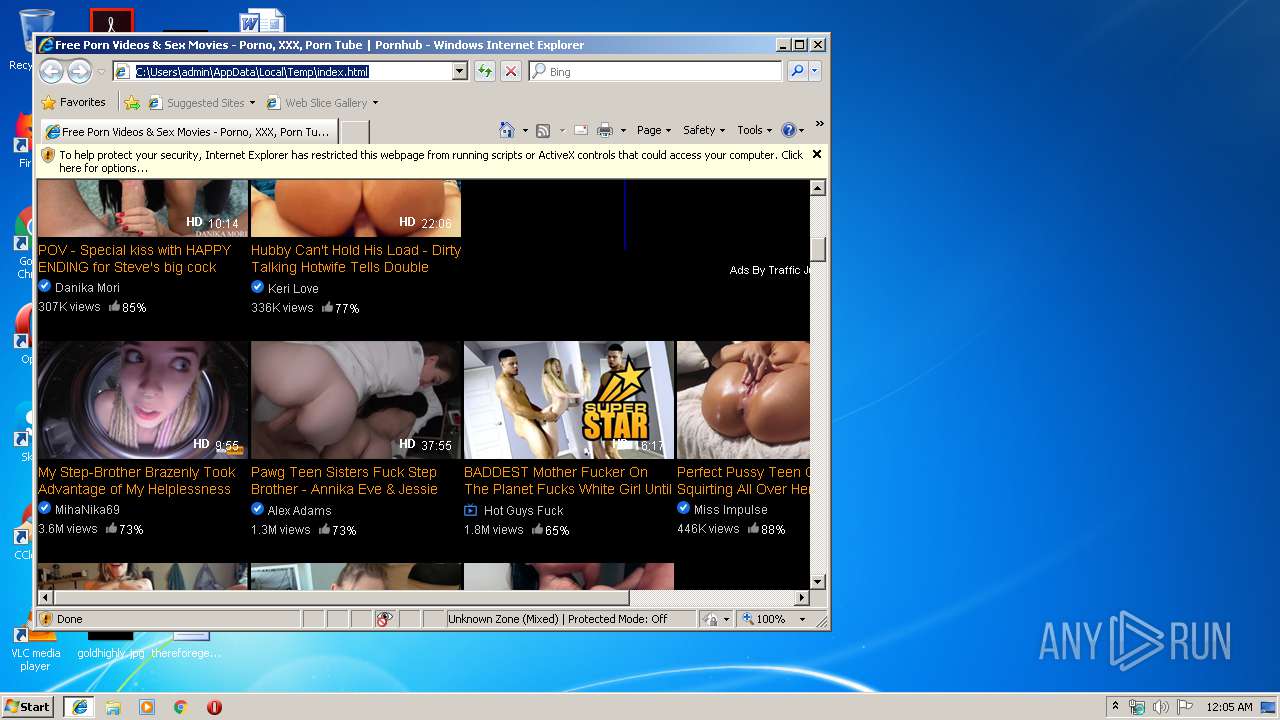1280x720 pixels.
Task: Select VLC media player desktop icon
Action: pos(35,647)
